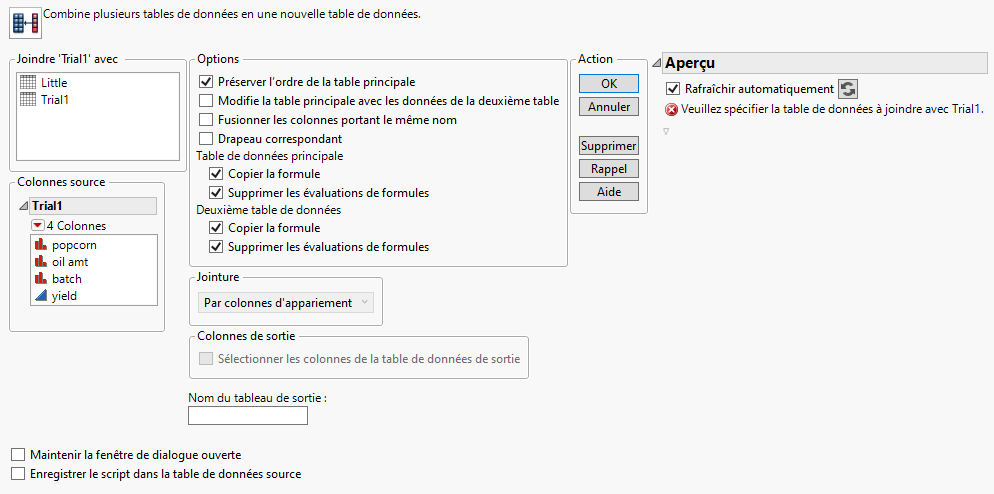
Task: Click the Annuler button
Action: (x=608, y=106)
